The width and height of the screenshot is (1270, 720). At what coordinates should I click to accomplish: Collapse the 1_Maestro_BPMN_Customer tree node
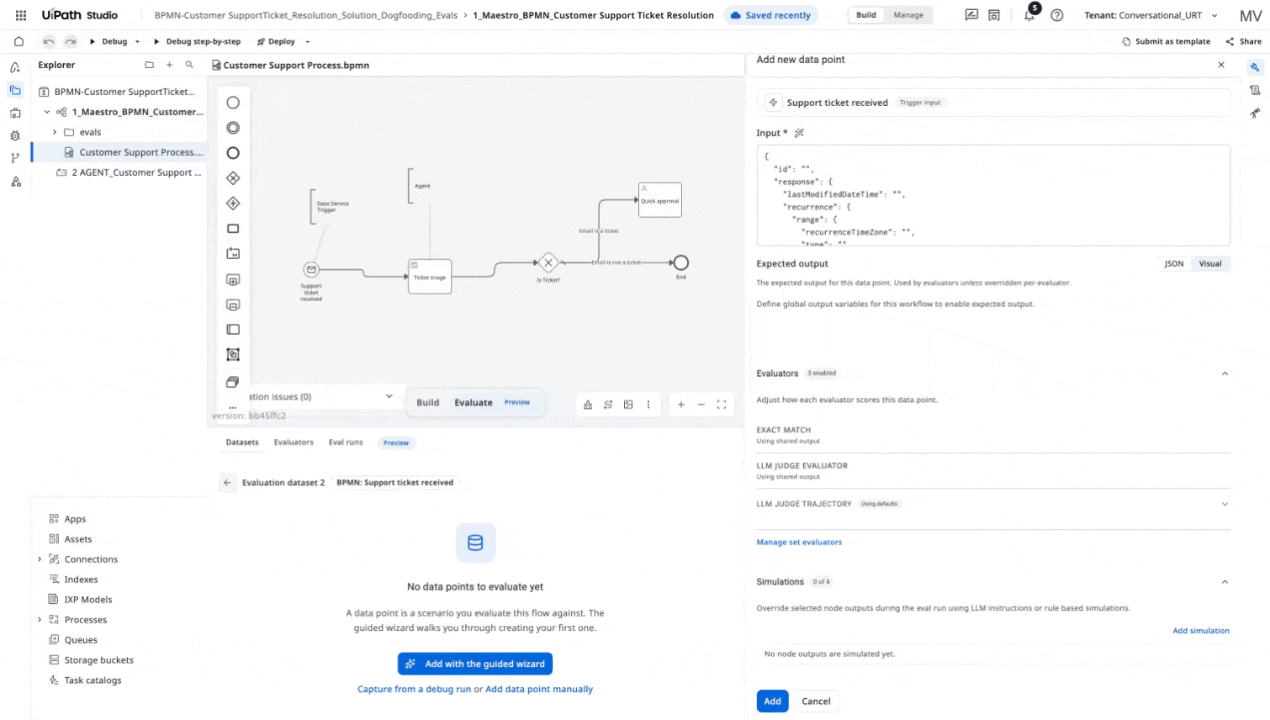46,112
